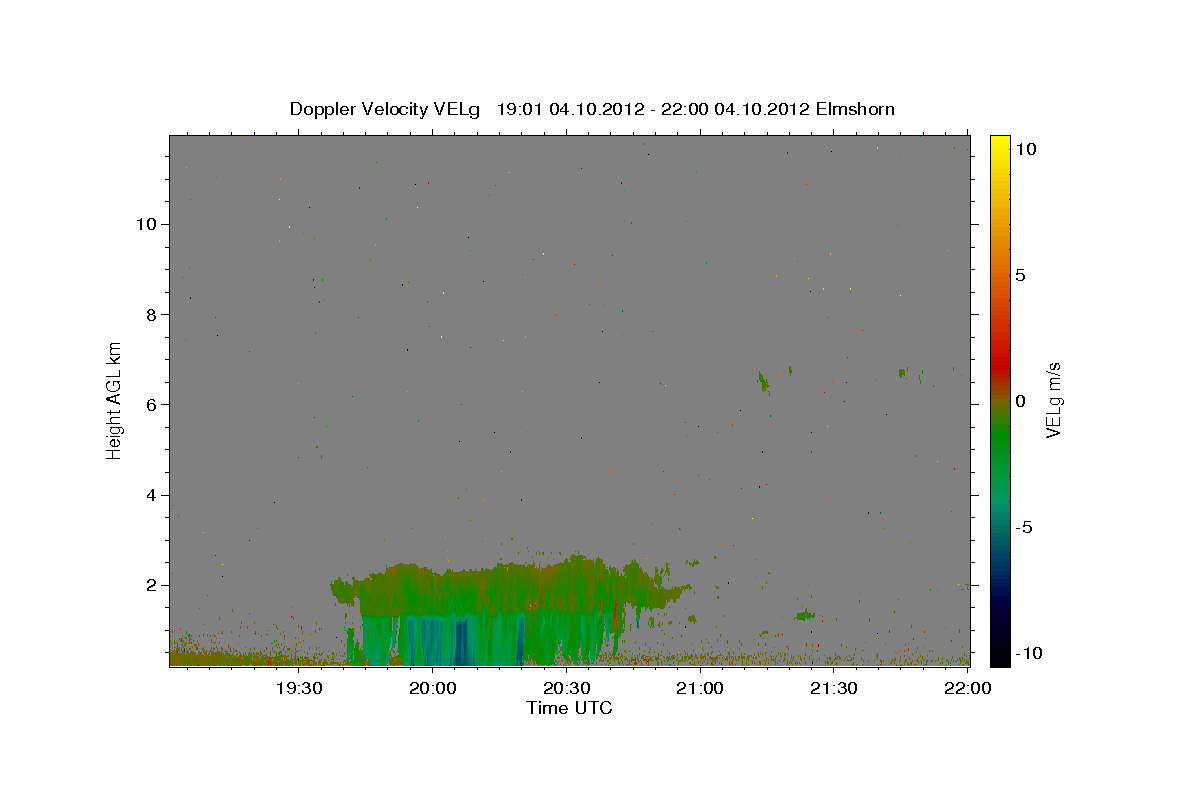Image resolution: width=1200 pixels, height=800 pixels.
Task: Click the dark bottom of the colorbar
Action: [1000, 645]
